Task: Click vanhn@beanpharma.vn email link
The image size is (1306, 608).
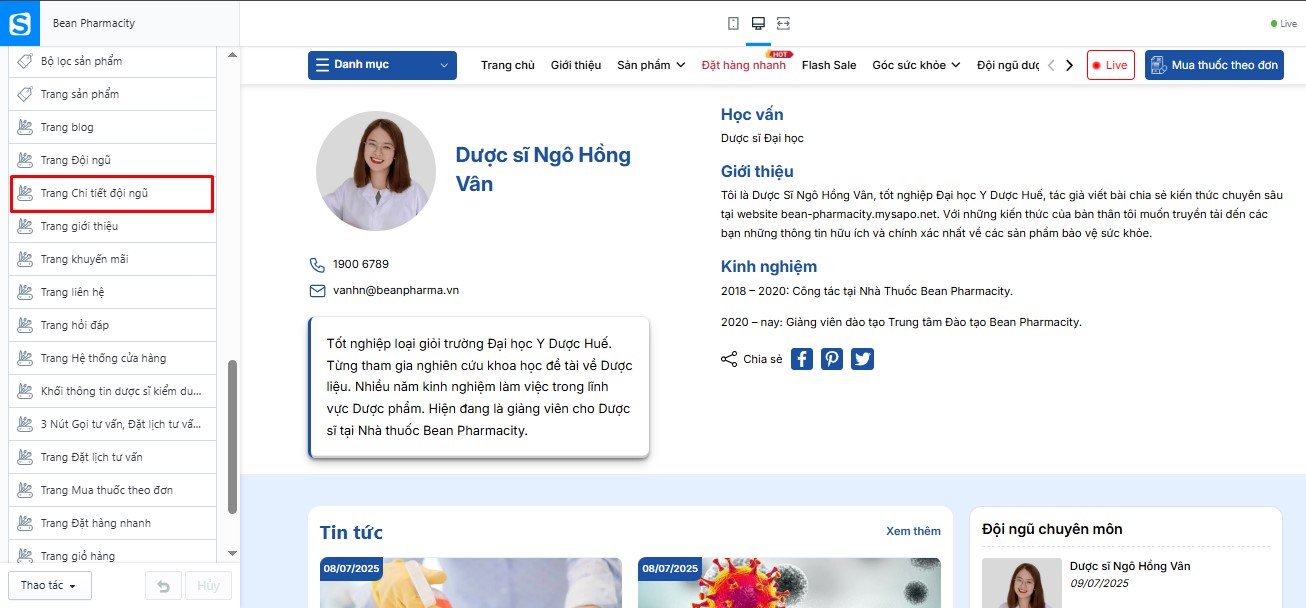Action: (x=396, y=290)
